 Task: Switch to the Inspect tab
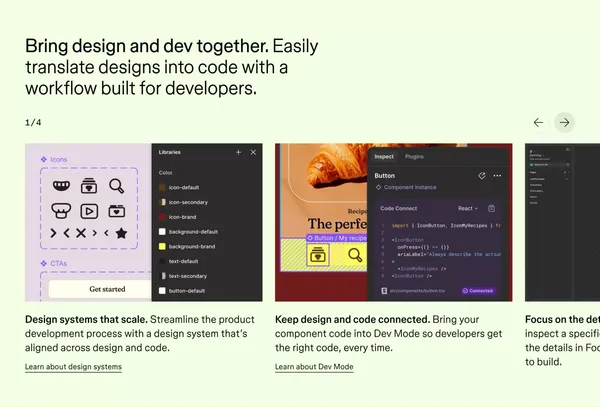pos(384,156)
